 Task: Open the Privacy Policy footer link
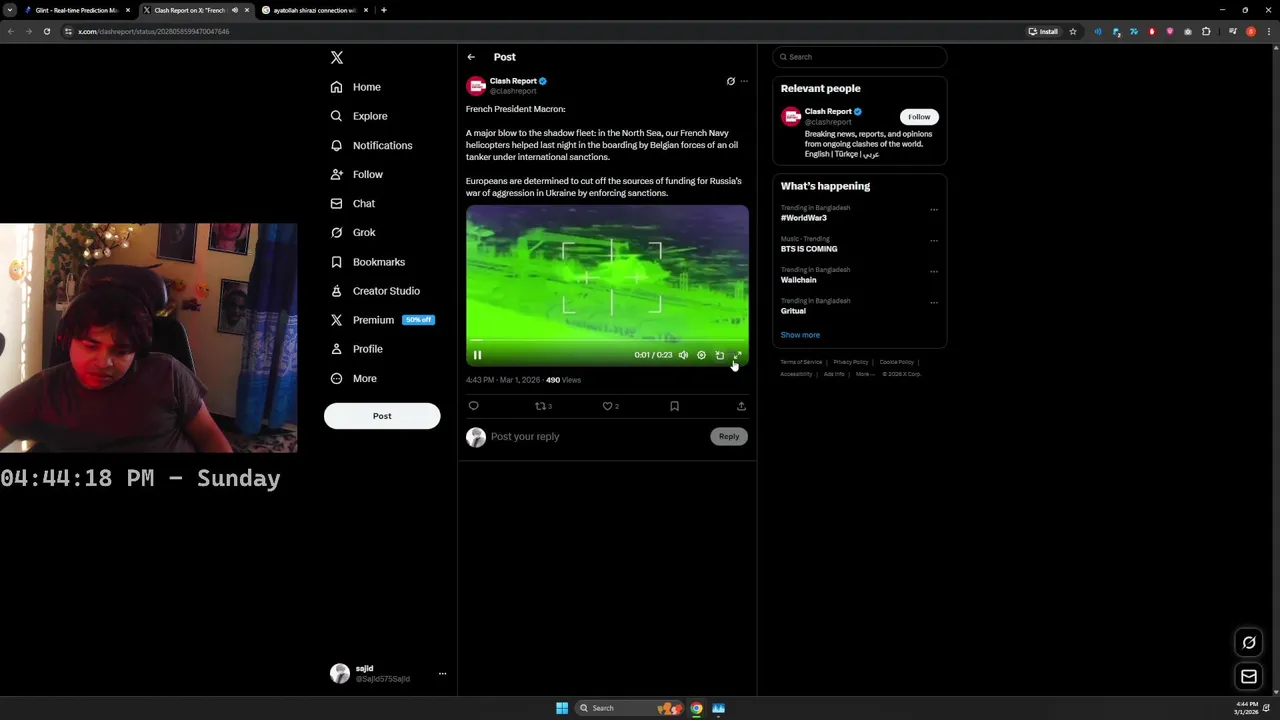tap(851, 362)
